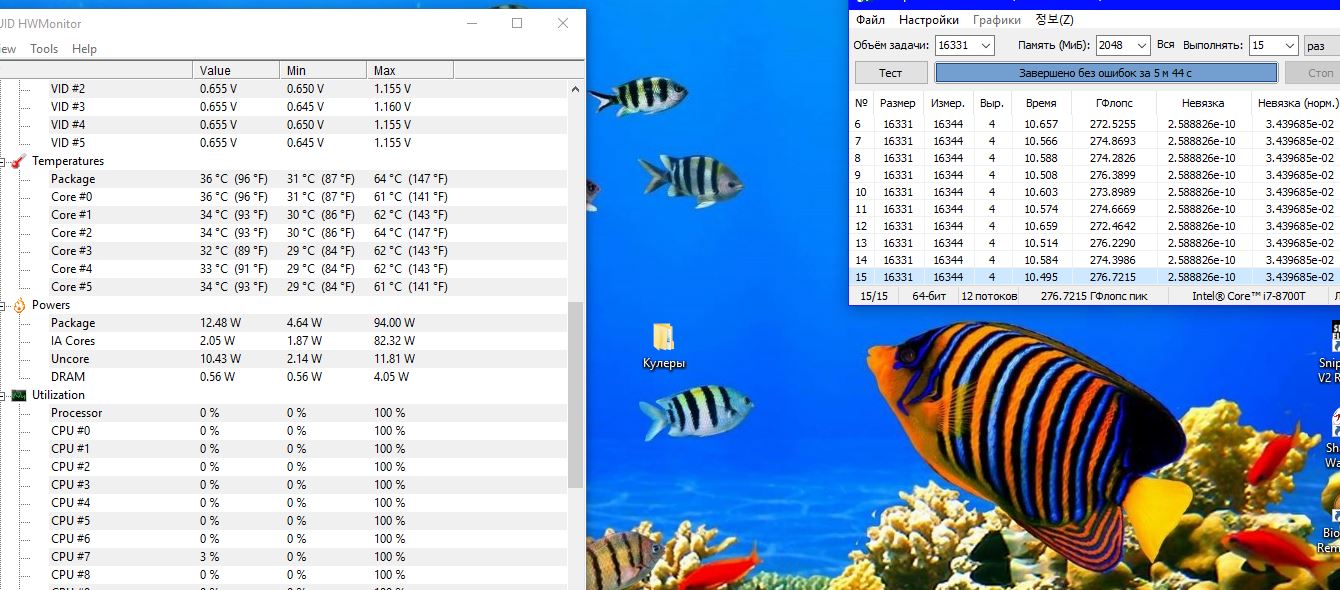Click the Intel Core i7-8700T status entry
Viewport: 1340px width, 590px height.
pyautogui.click(x=1248, y=296)
